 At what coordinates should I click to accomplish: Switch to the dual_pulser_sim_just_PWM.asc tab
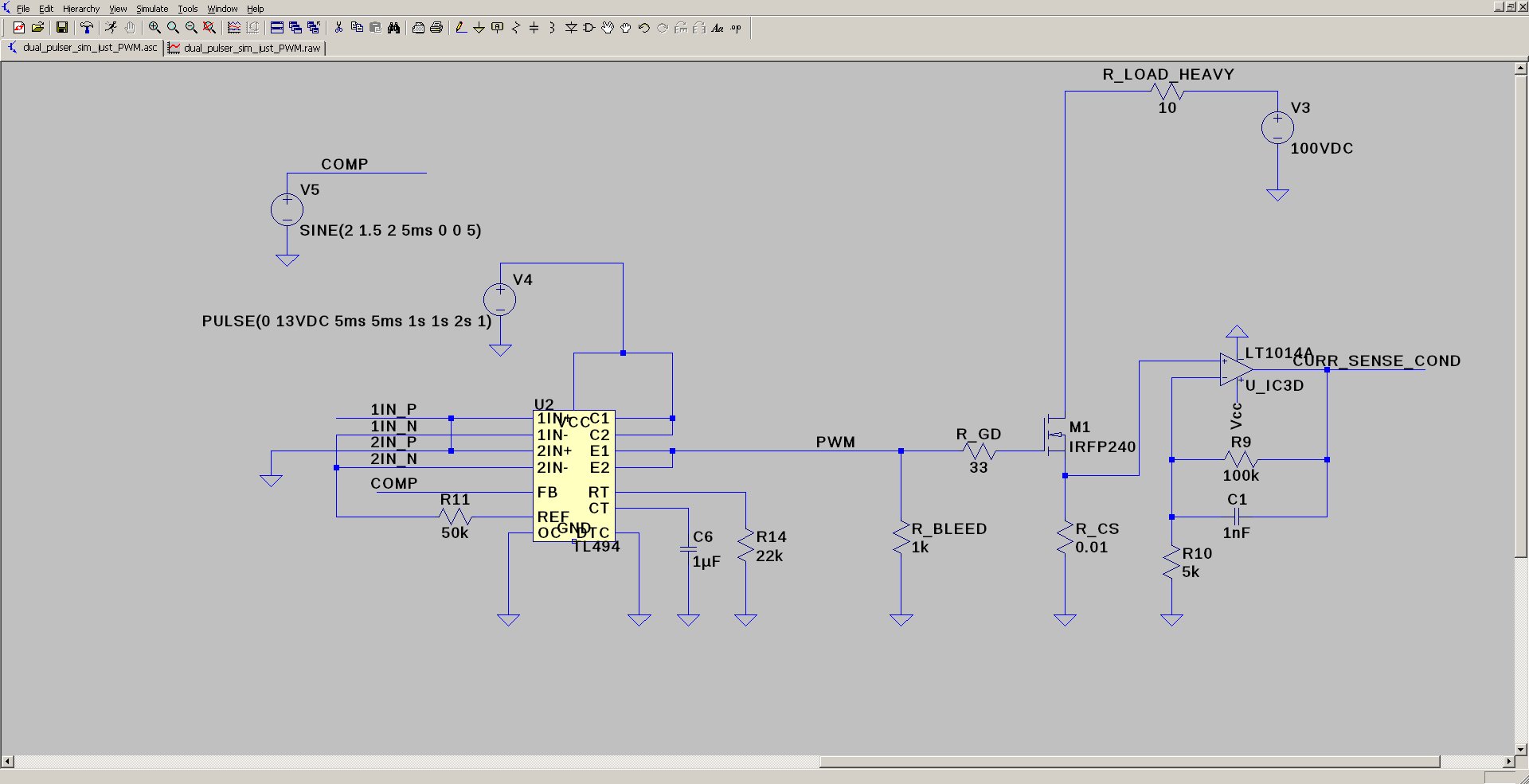[x=82, y=48]
